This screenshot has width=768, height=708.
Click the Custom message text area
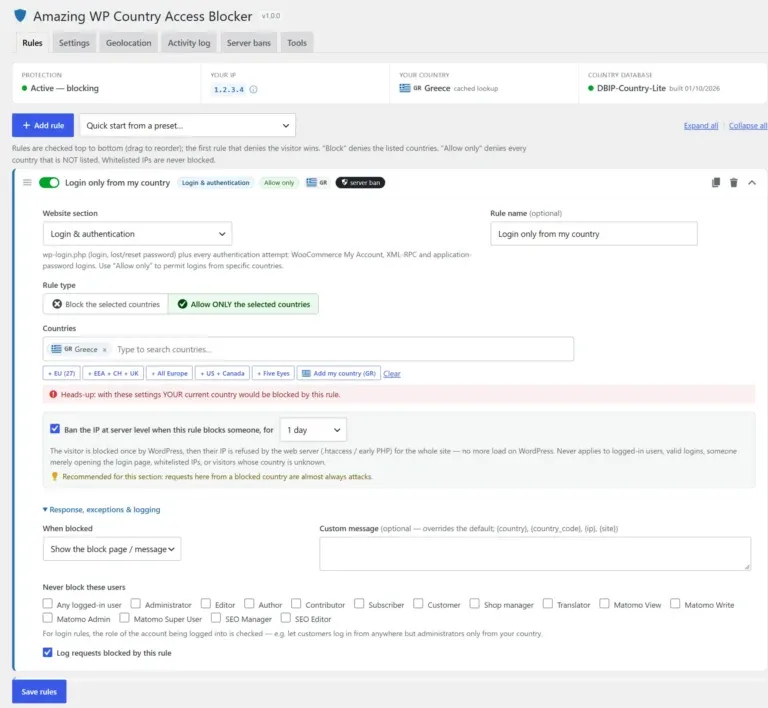[x=535, y=554]
